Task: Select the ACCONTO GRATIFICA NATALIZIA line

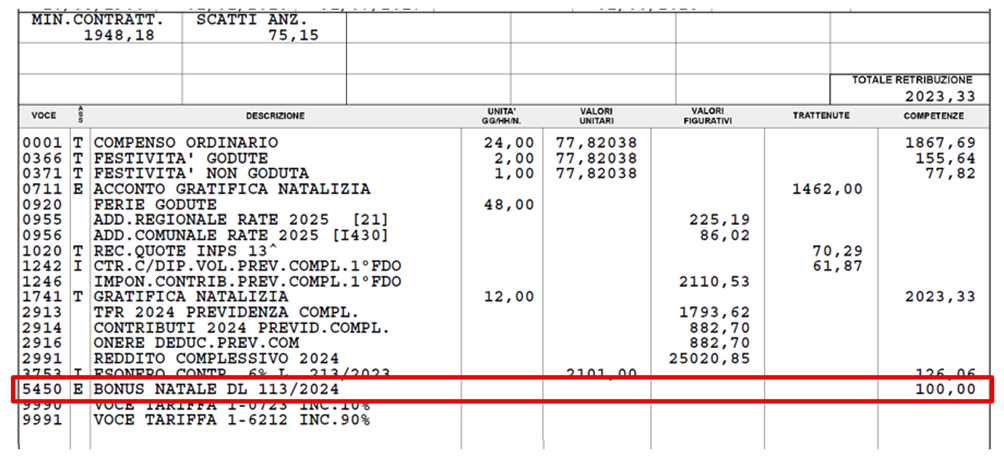Action: [x=231, y=189]
